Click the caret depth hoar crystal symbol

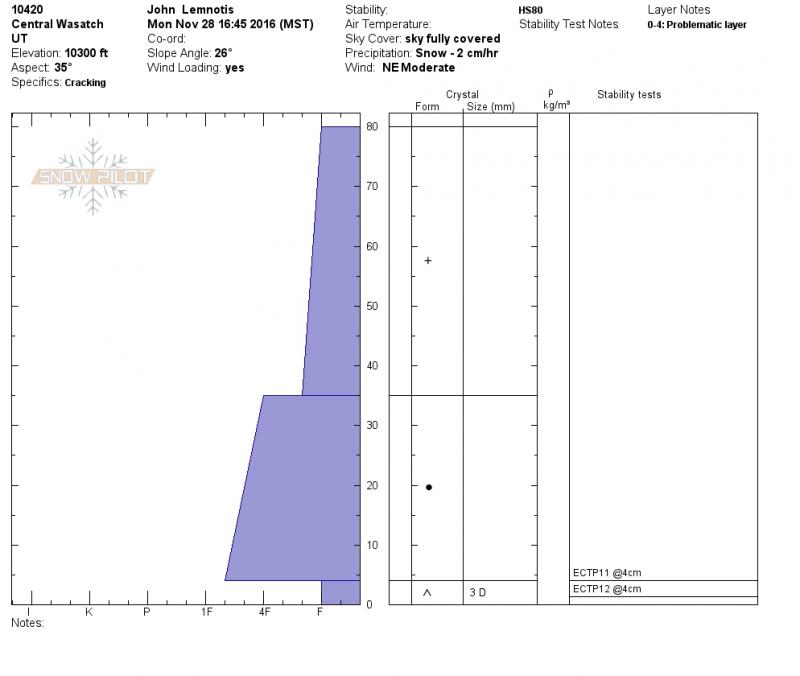click(x=427, y=593)
